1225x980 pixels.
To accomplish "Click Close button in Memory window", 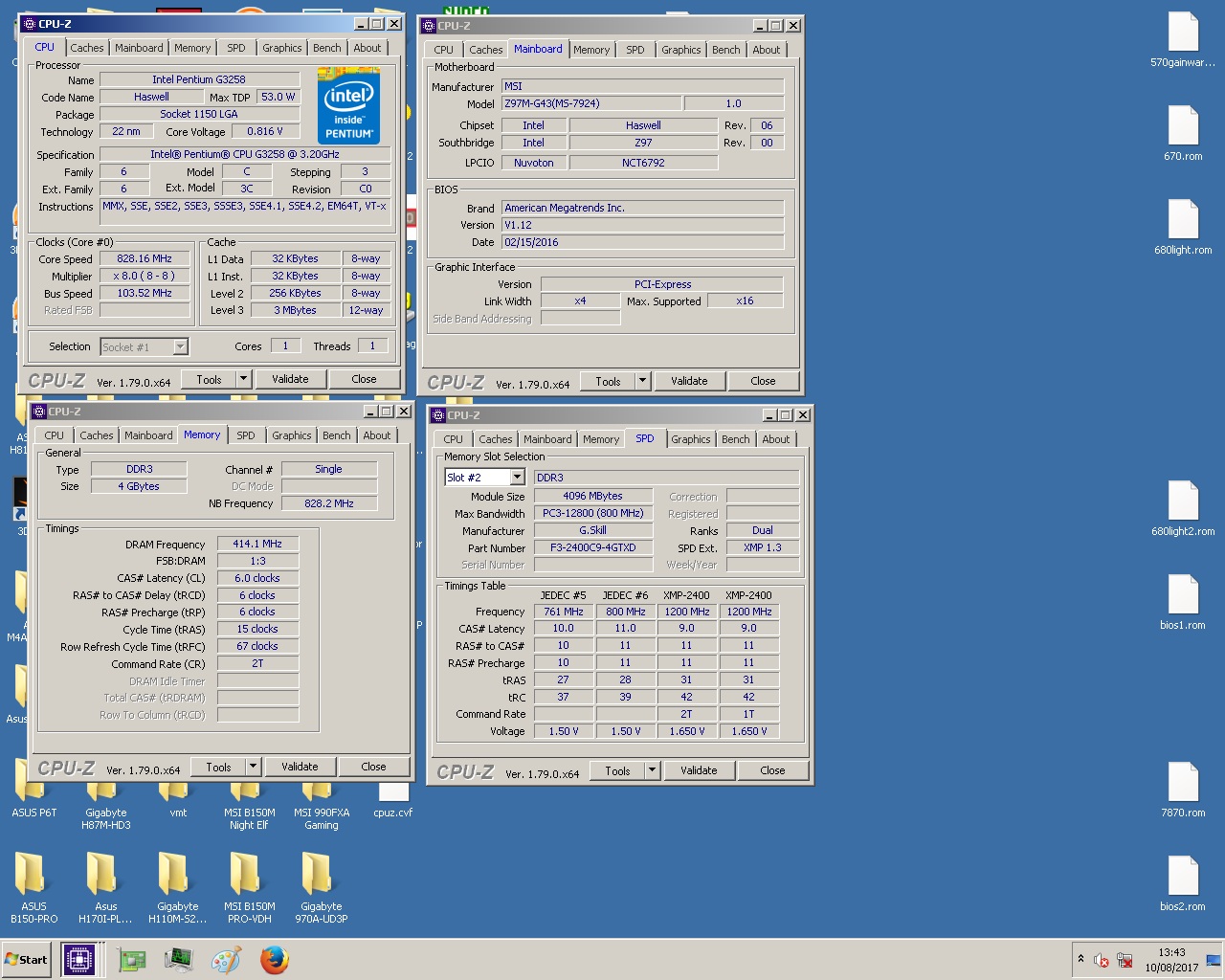I will click(x=373, y=767).
